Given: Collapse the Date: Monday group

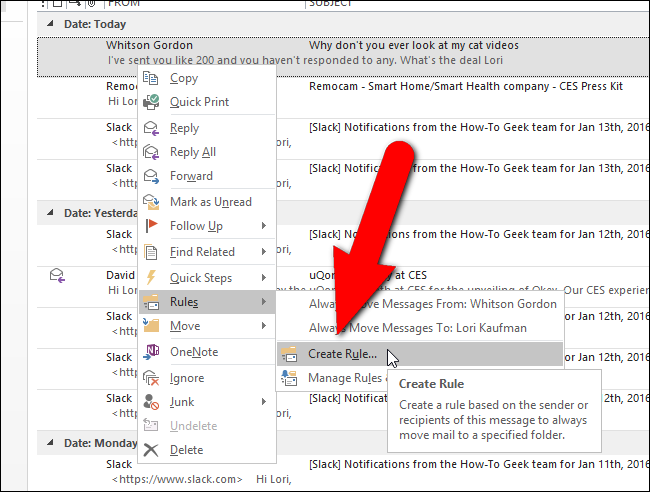Looking at the screenshot, I should 50,443.
